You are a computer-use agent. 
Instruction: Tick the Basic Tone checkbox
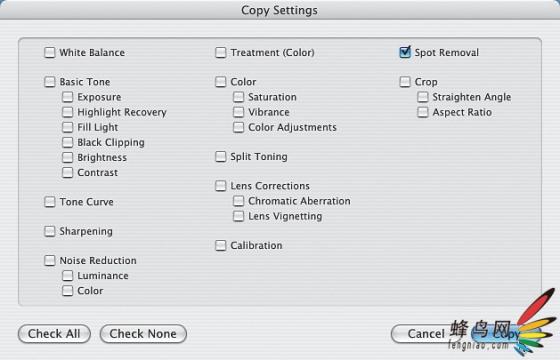click(x=50, y=82)
